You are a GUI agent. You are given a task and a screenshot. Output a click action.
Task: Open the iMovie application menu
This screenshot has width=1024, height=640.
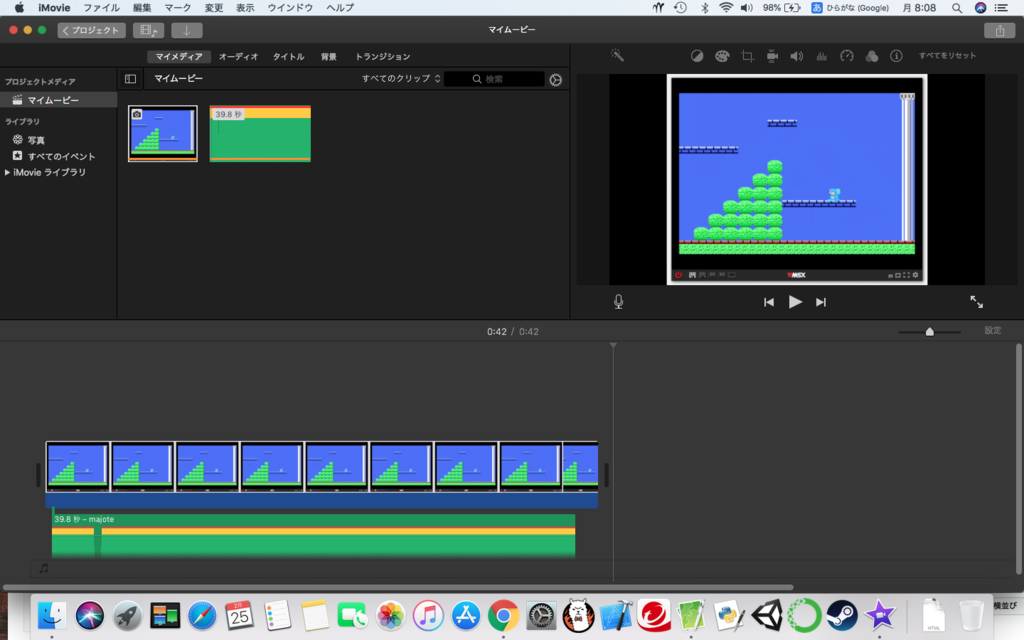(54, 8)
